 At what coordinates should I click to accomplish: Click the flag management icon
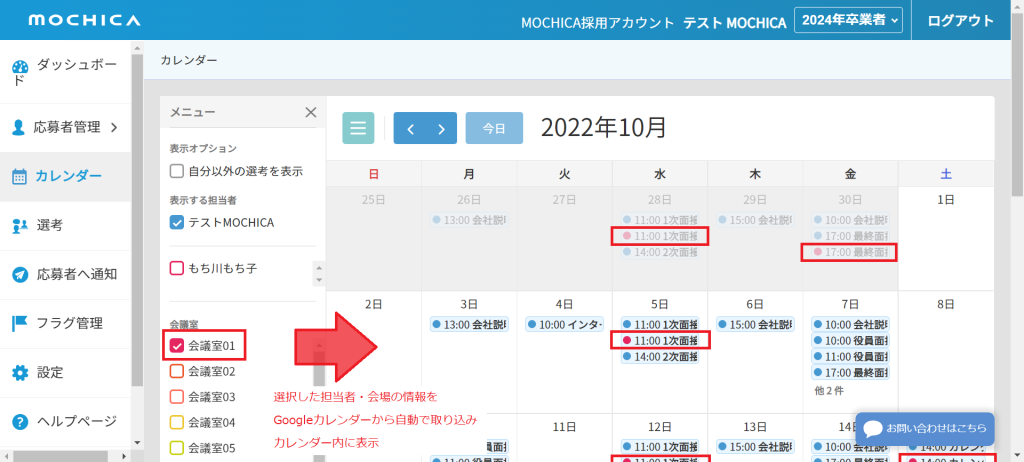click(19, 323)
